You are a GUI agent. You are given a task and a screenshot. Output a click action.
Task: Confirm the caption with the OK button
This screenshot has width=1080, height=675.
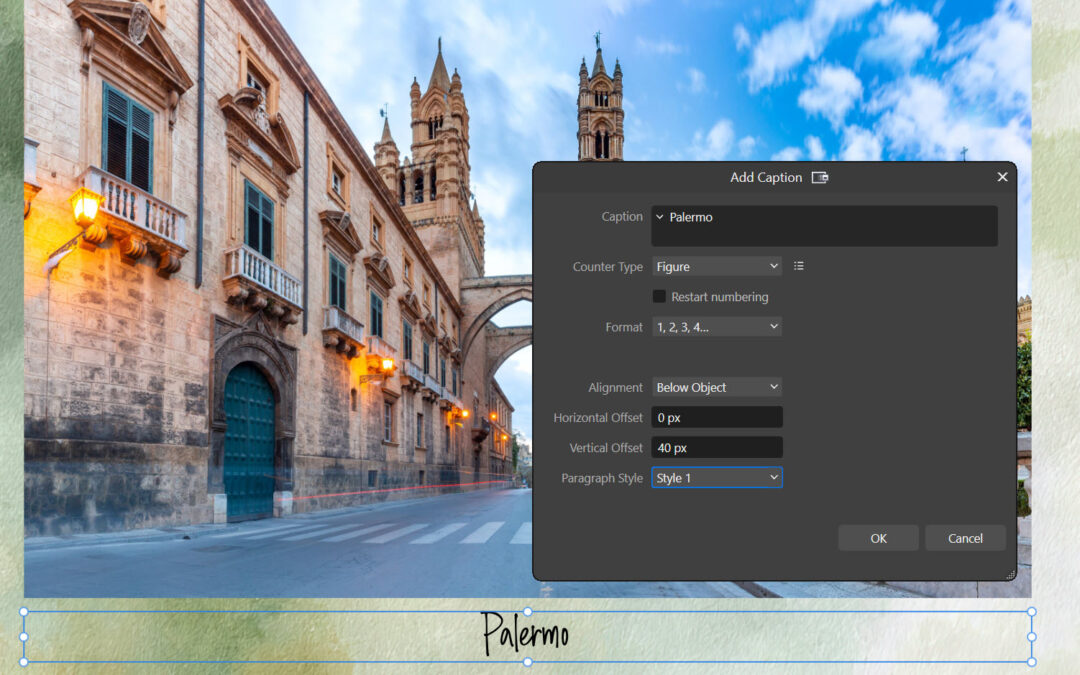coord(878,537)
